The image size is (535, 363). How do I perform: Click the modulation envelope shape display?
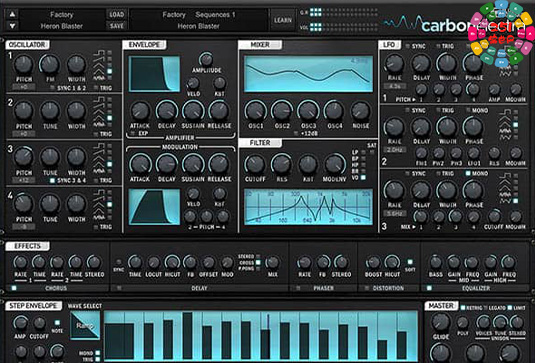click(154, 207)
